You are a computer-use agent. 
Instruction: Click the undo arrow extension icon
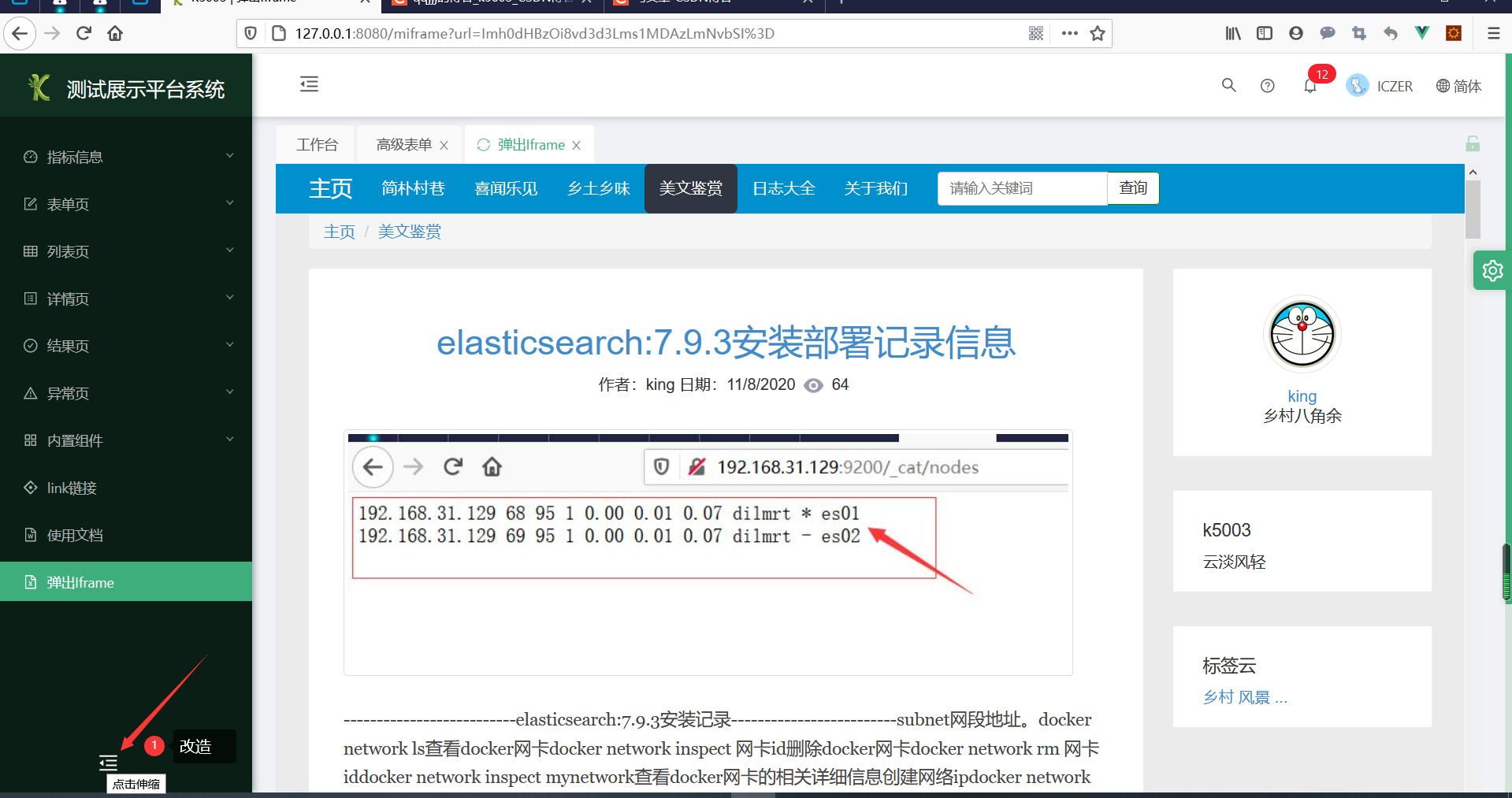click(1391, 33)
